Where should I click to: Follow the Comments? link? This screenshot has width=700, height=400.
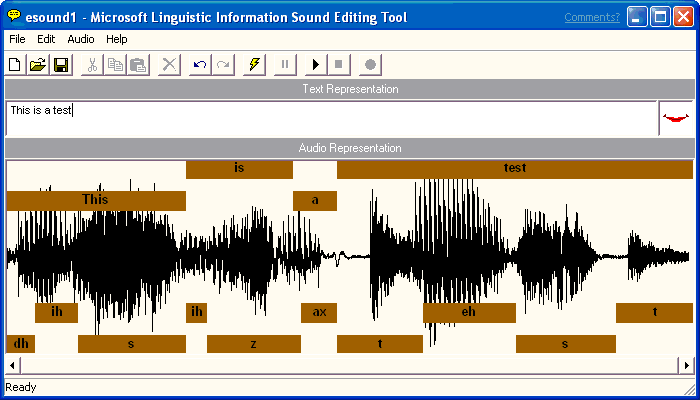(592, 17)
